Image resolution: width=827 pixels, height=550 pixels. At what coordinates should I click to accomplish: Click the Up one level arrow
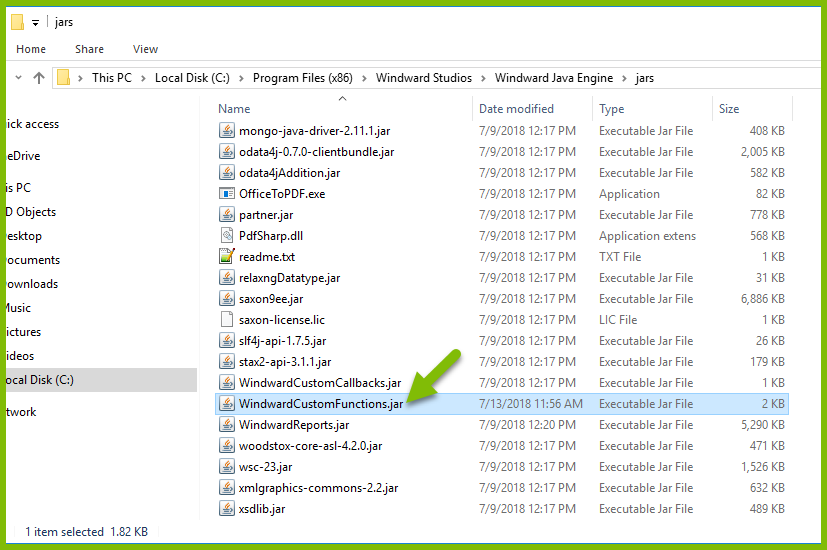(39, 78)
